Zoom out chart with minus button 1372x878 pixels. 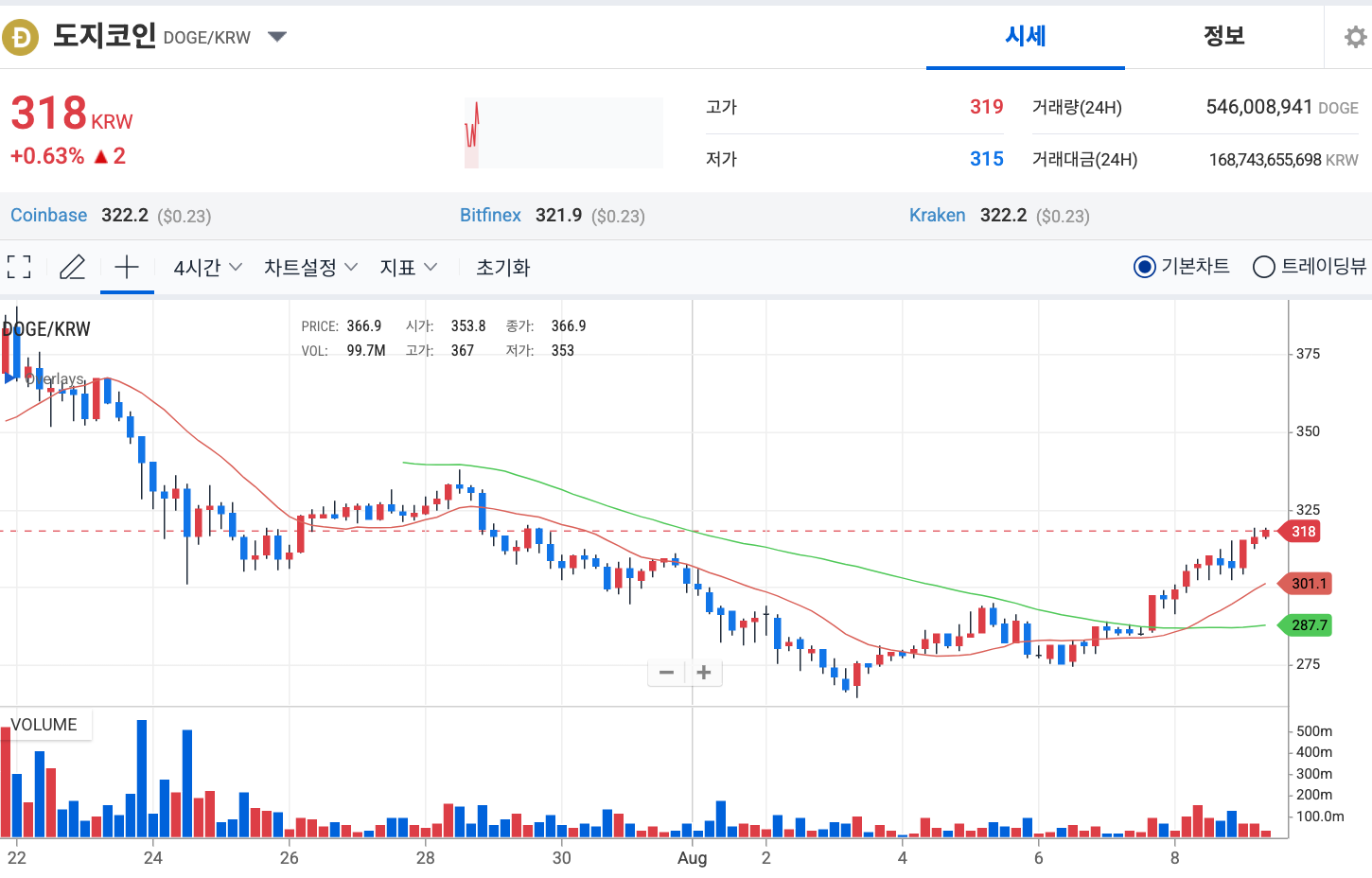tap(666, 673)
